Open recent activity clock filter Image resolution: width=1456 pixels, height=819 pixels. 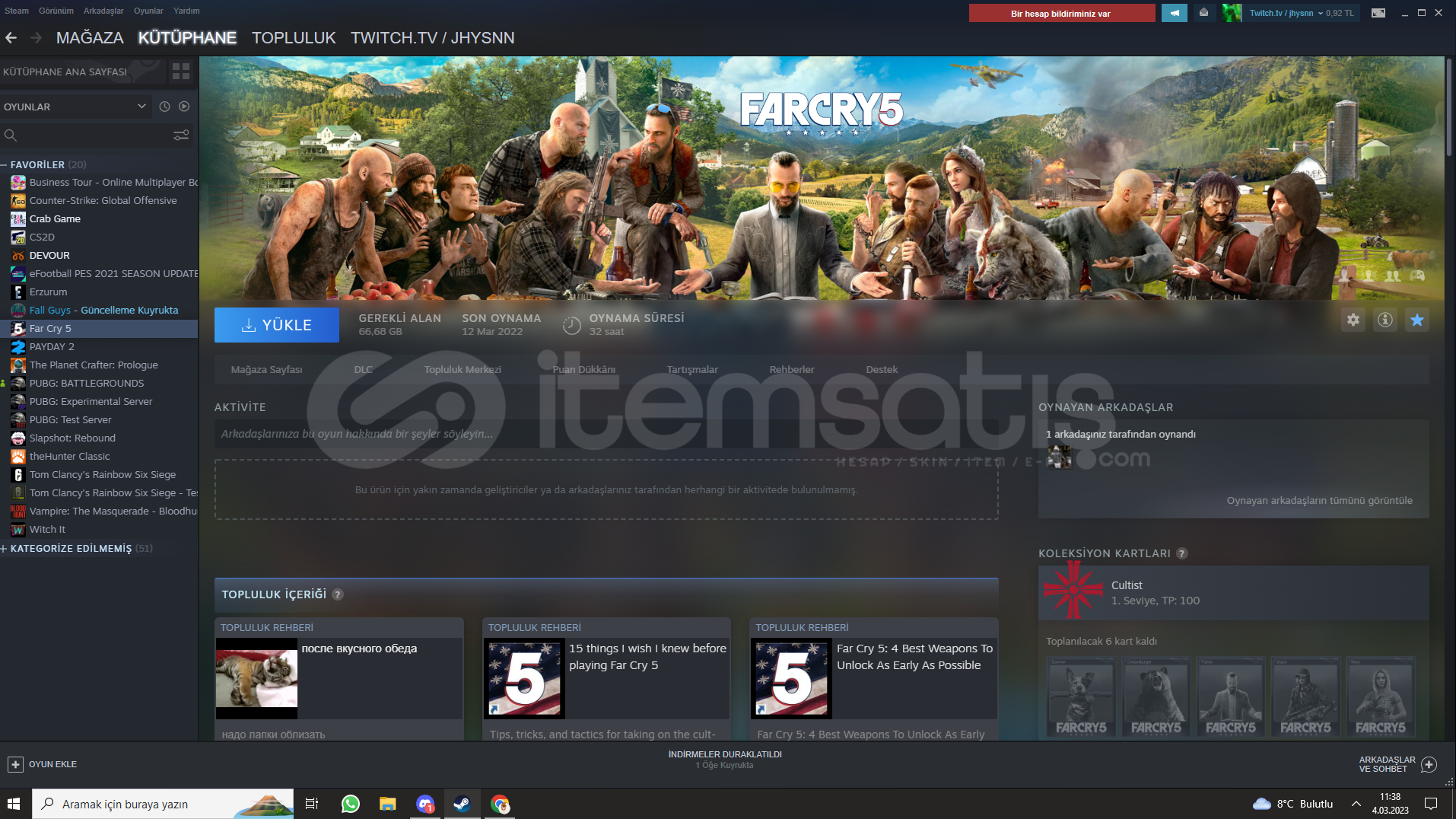[164, 107]
